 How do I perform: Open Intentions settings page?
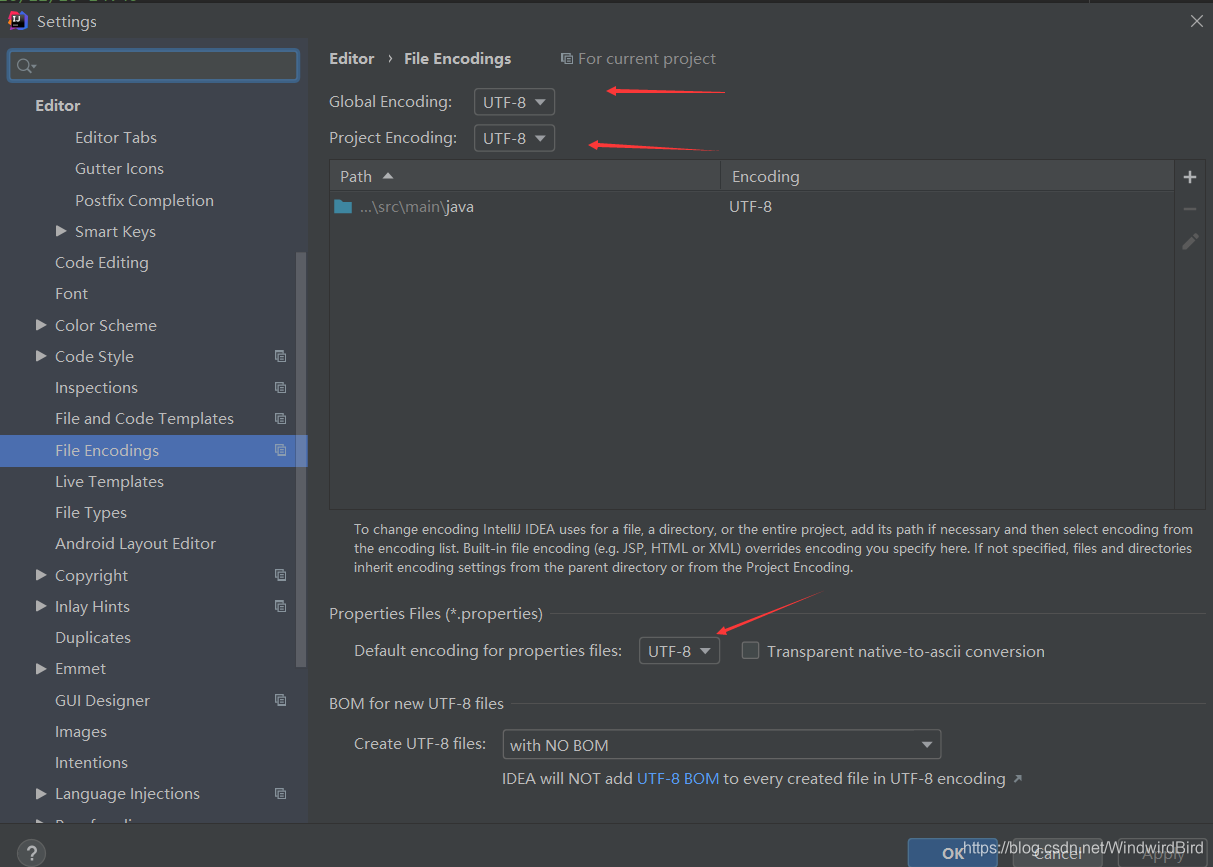91,762
